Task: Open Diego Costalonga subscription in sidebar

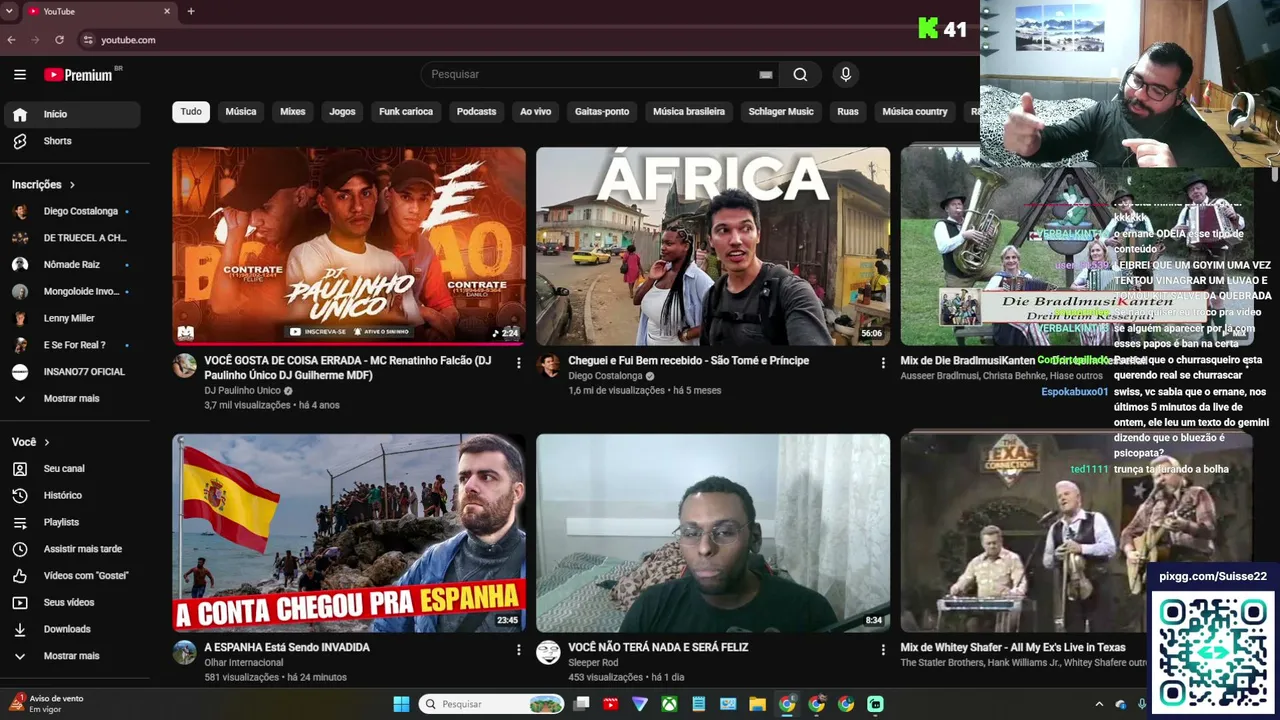Action: click(72, 212)
